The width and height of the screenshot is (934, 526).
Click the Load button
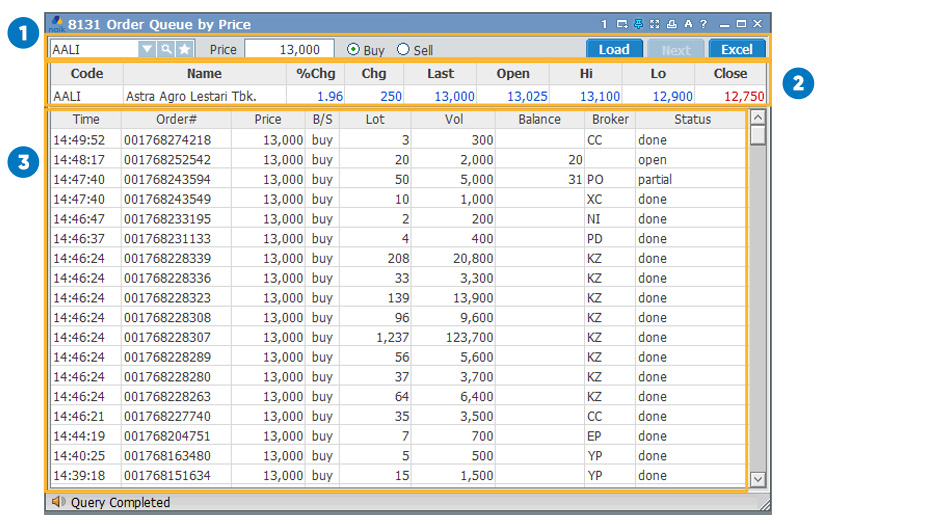coord(613,49)
